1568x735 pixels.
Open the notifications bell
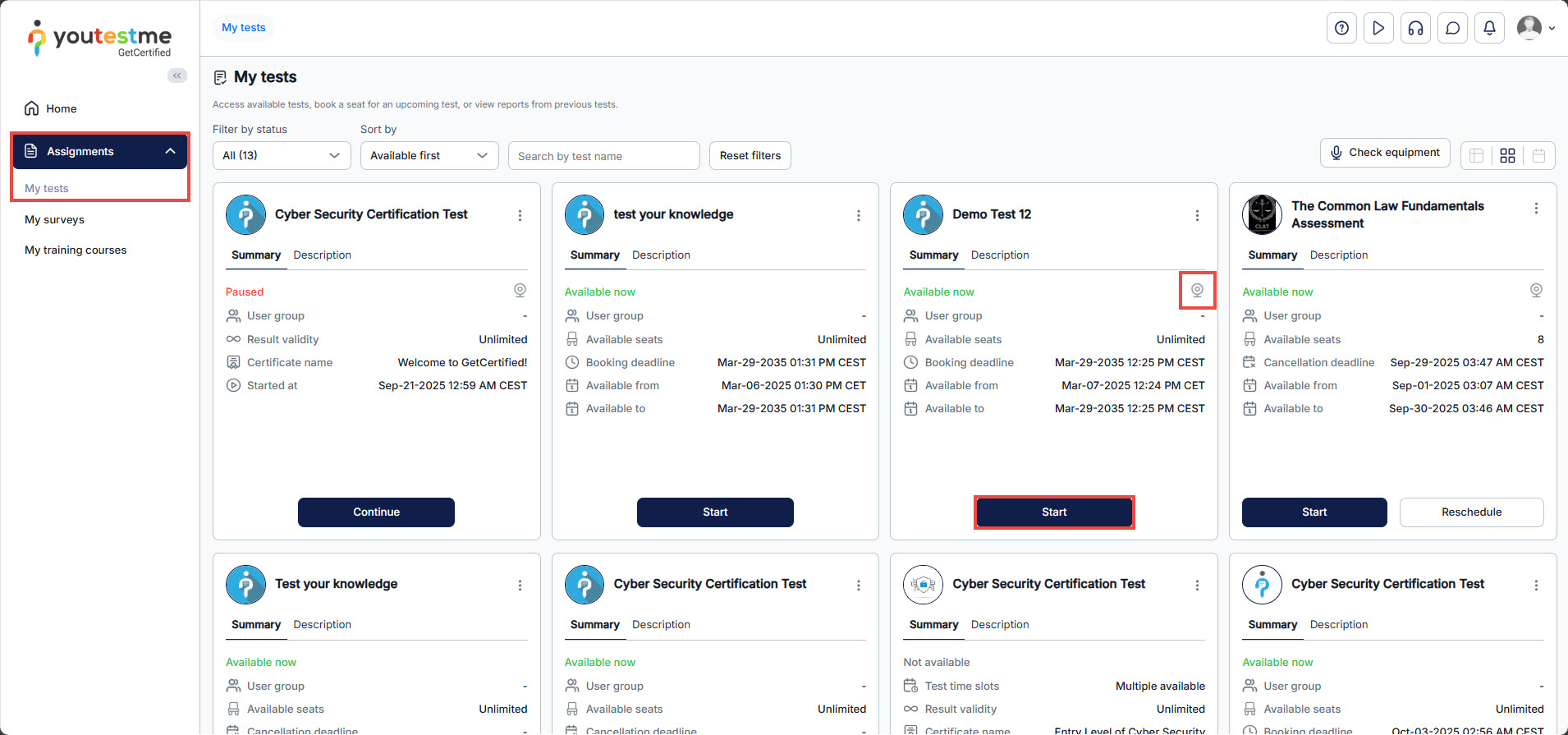tap(1489, 28)
